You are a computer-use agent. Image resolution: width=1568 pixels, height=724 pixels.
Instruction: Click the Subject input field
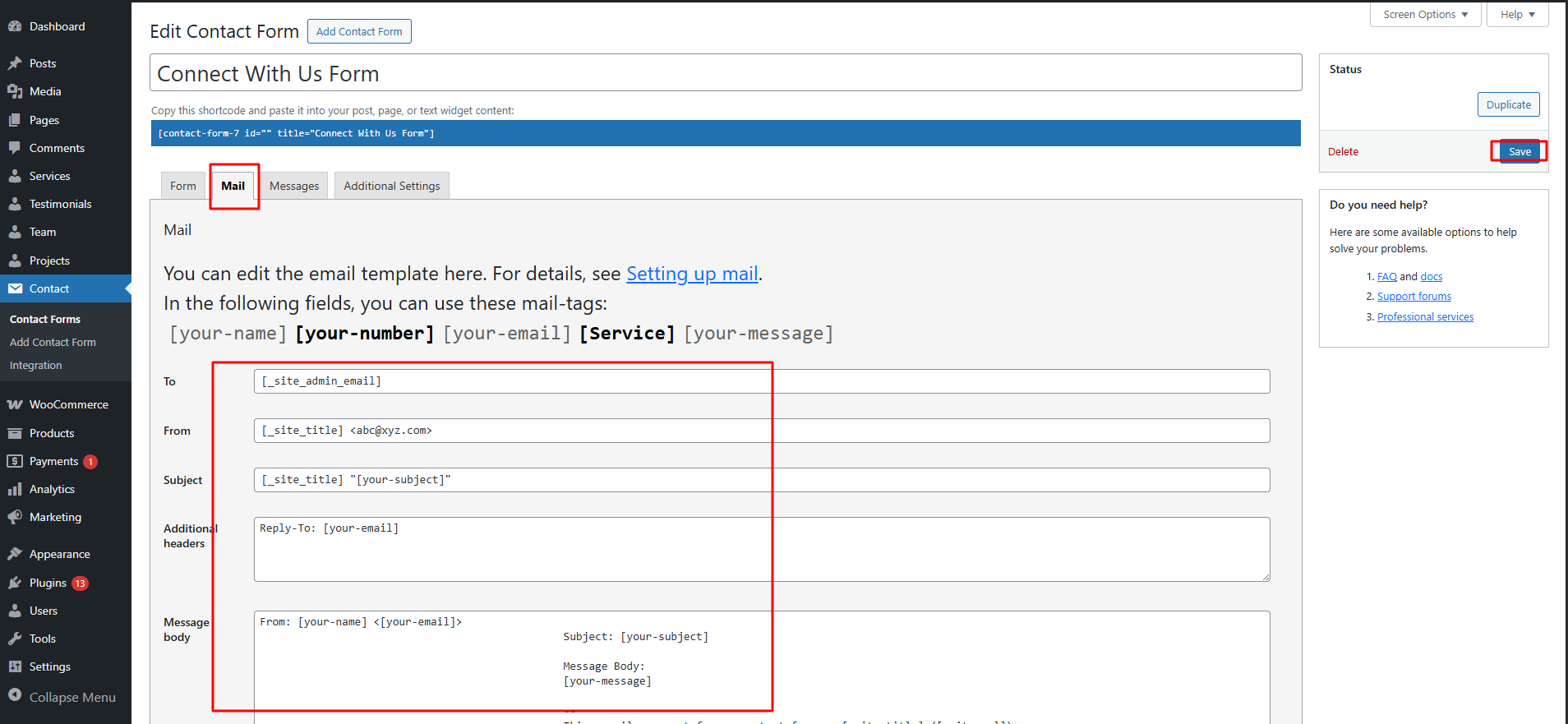pyautogui.click(x=762, y=480)
